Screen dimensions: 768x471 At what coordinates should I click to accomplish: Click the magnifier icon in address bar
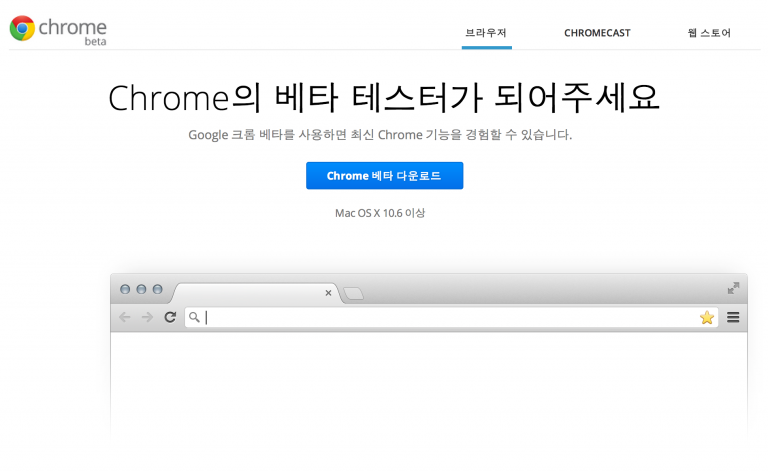[x=194, y=317]
